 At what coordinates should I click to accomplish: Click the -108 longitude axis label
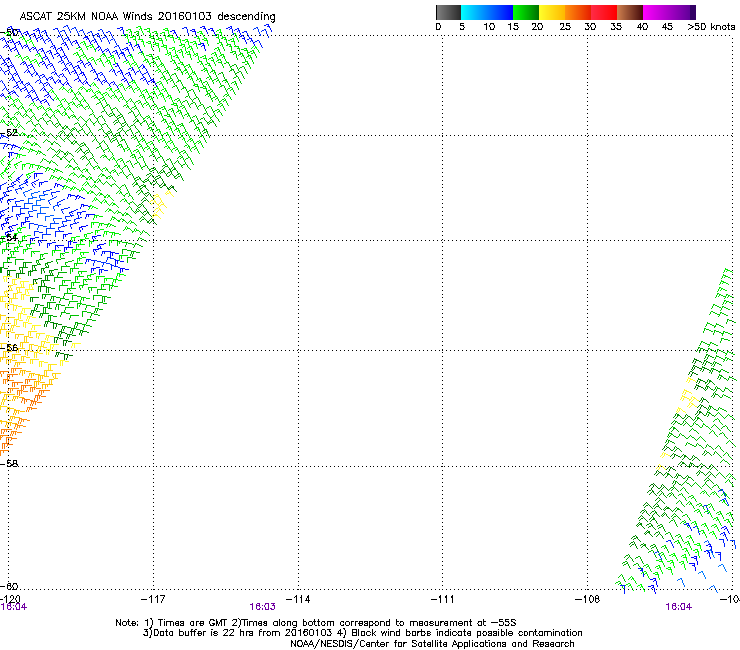[588, 599]
